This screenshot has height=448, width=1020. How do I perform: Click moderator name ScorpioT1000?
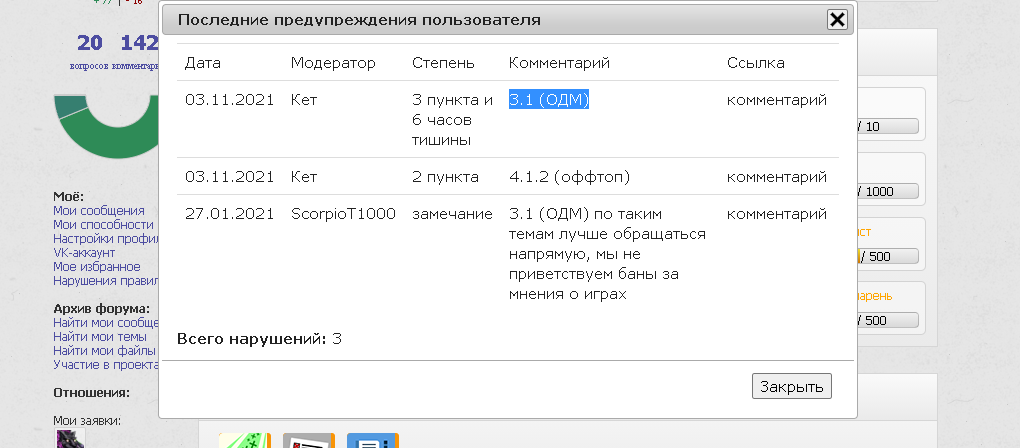343,214
